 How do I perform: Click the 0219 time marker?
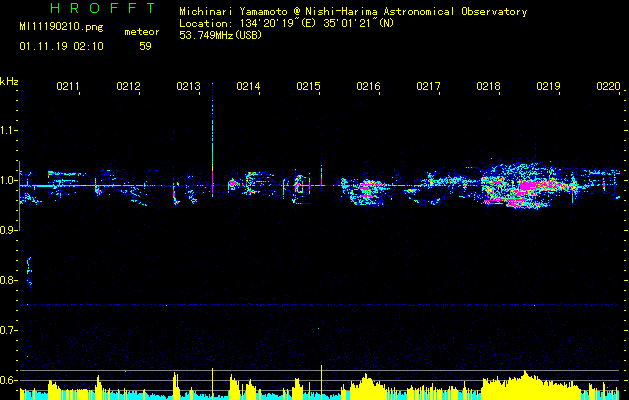(548, 86)
